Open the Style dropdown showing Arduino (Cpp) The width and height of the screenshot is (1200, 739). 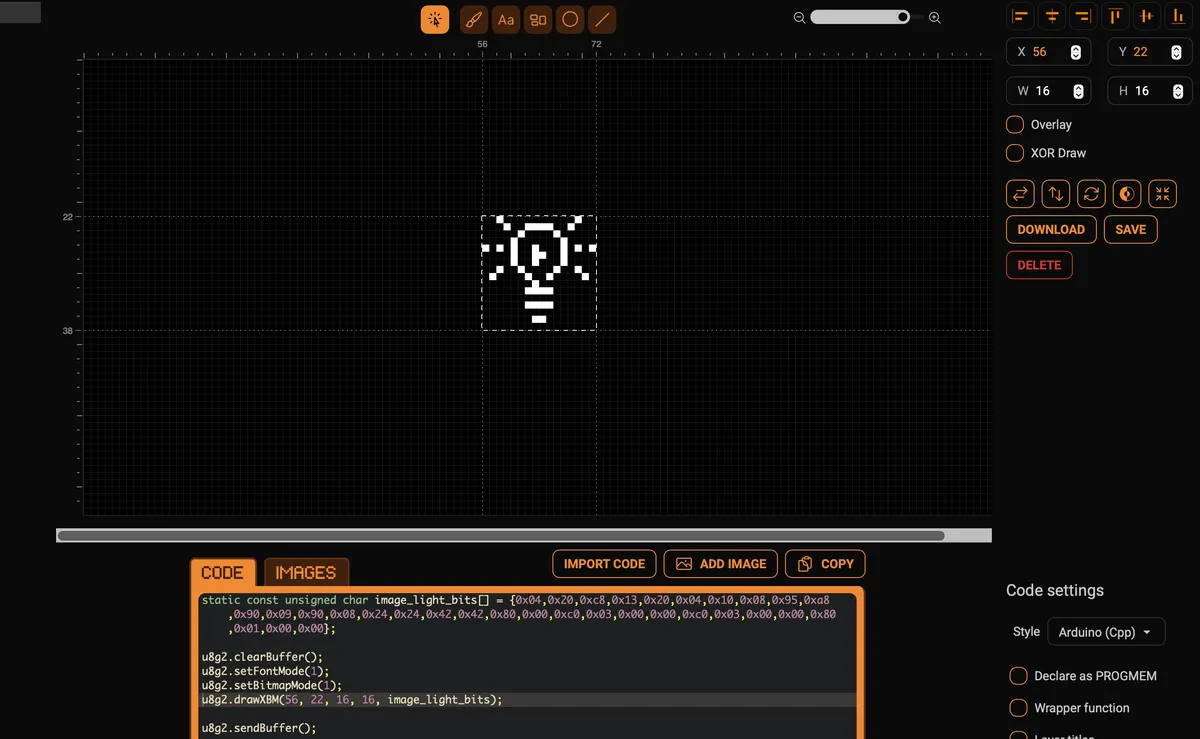(1106, 632)
